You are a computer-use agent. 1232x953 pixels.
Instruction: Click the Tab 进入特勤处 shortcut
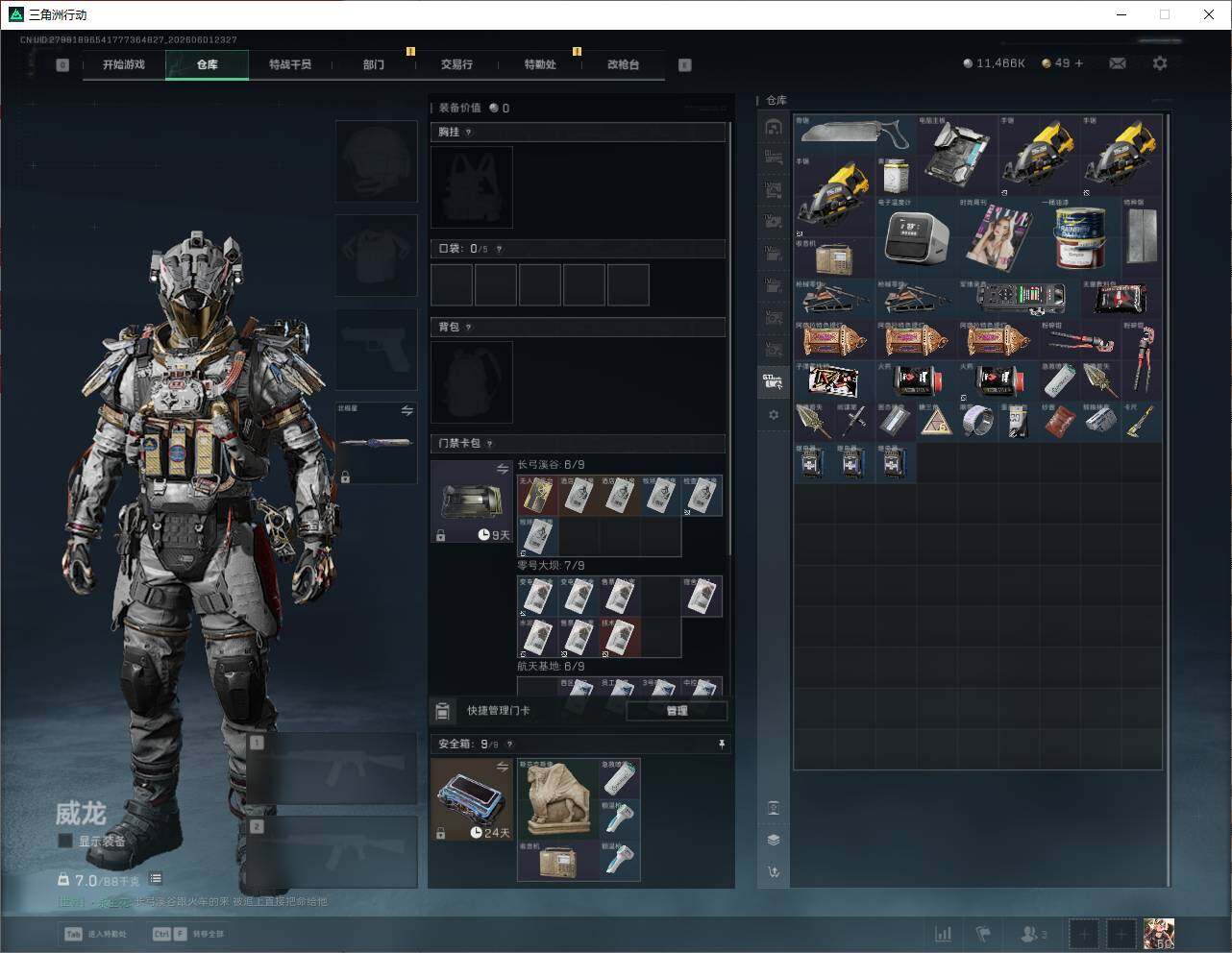[95, 934]
